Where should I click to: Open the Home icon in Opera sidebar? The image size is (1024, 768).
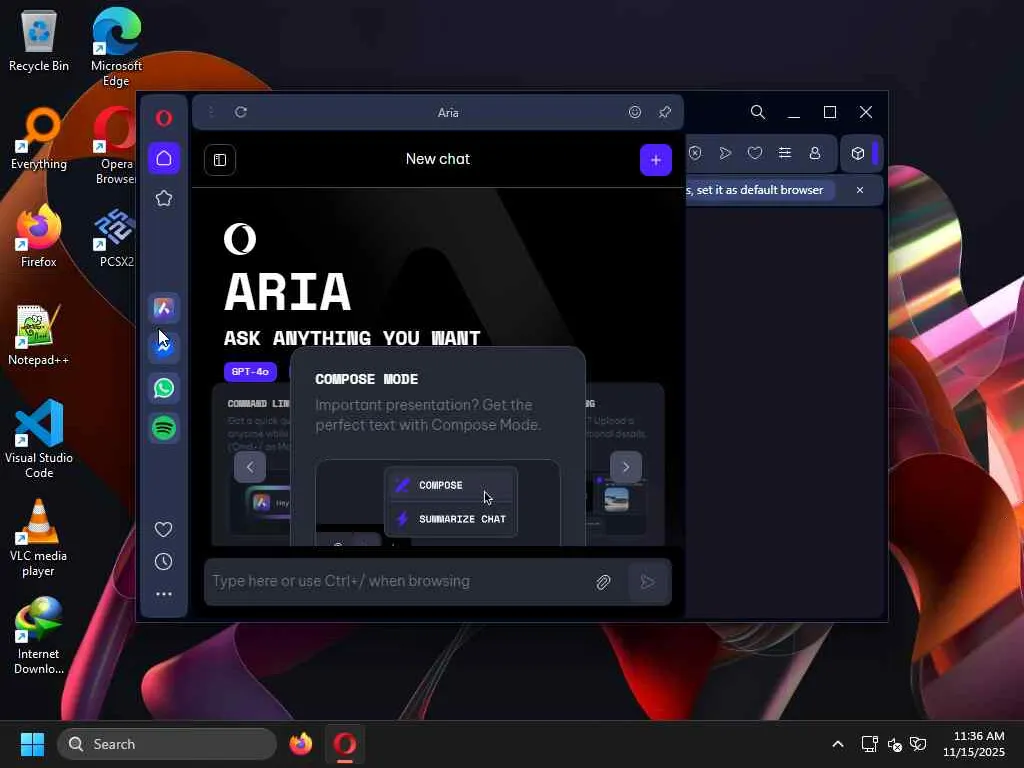coord(163,158)
